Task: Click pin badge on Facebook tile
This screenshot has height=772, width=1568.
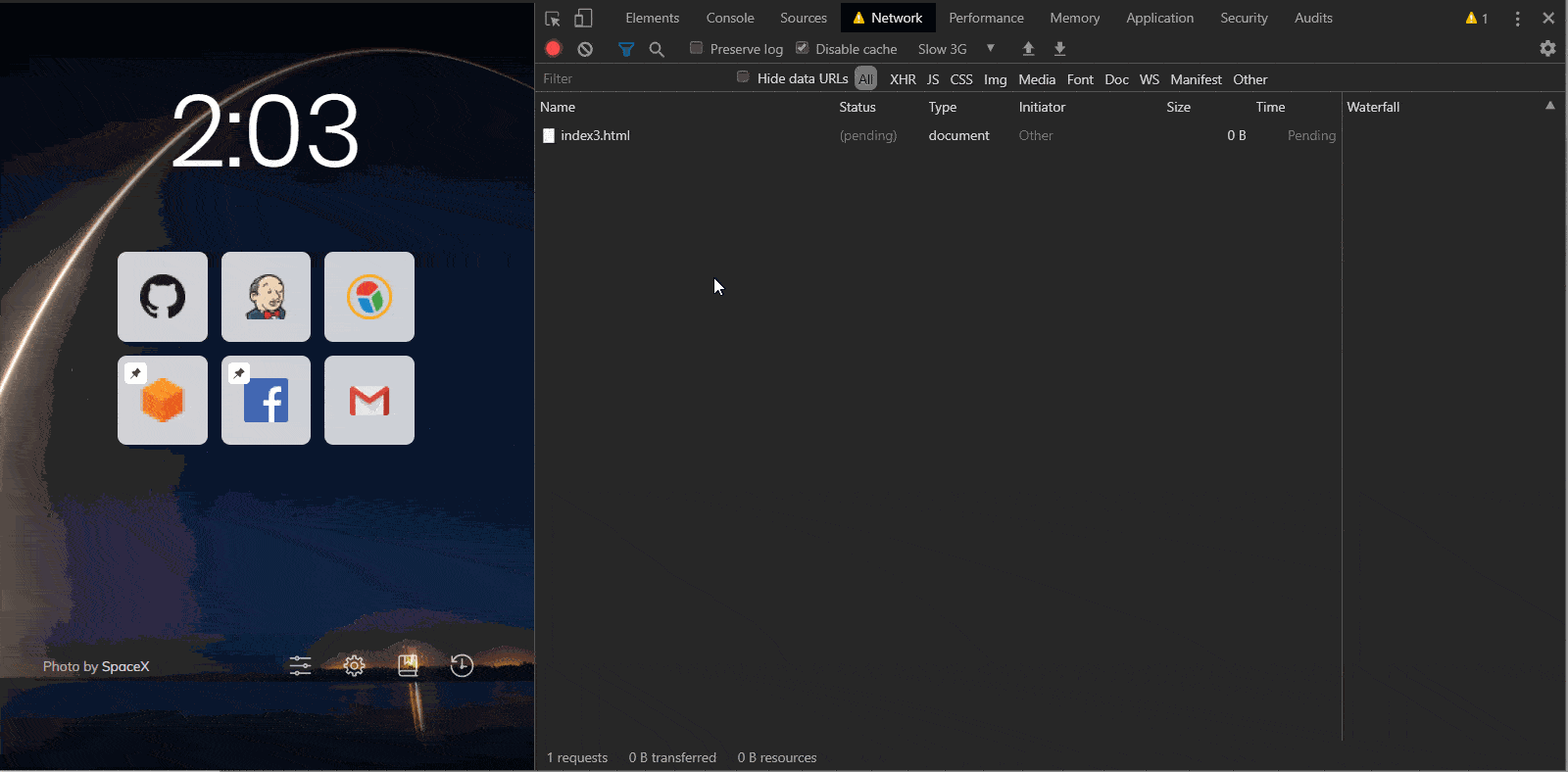Action: (239, 373)
